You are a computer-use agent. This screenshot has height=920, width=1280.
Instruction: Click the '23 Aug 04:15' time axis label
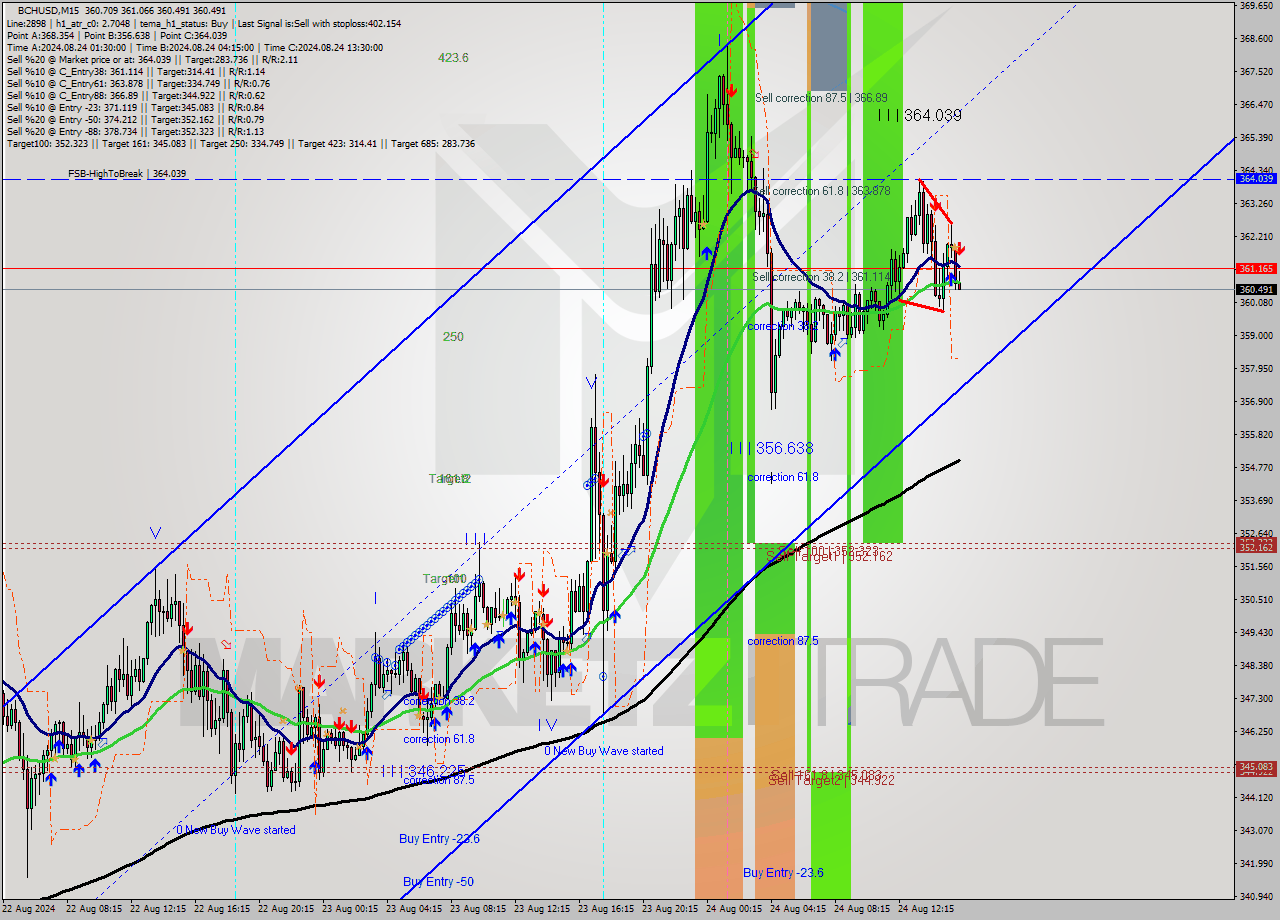click(x=415, y=909)
